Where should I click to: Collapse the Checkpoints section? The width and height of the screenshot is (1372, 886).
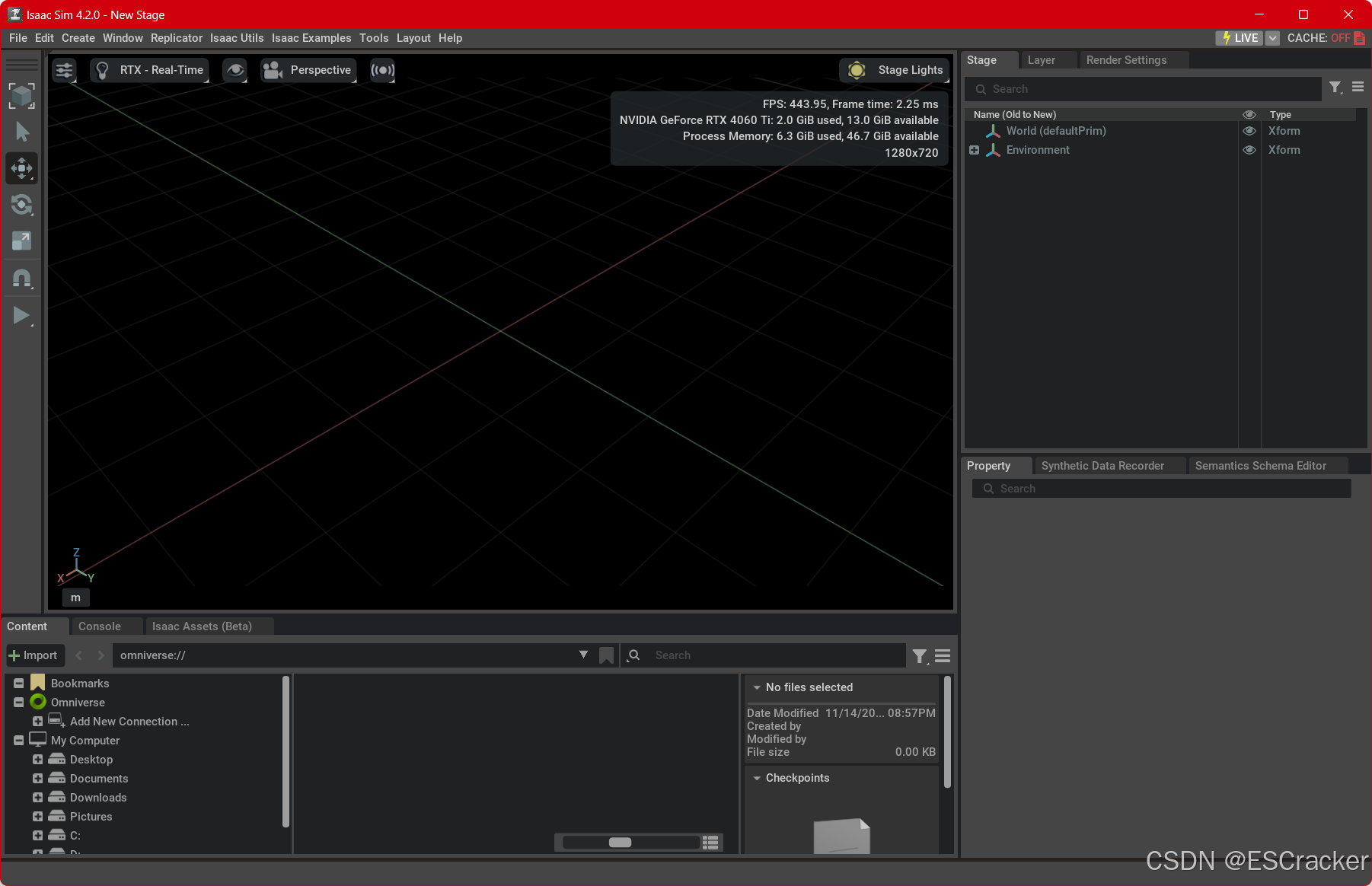[x=757, y=778]
